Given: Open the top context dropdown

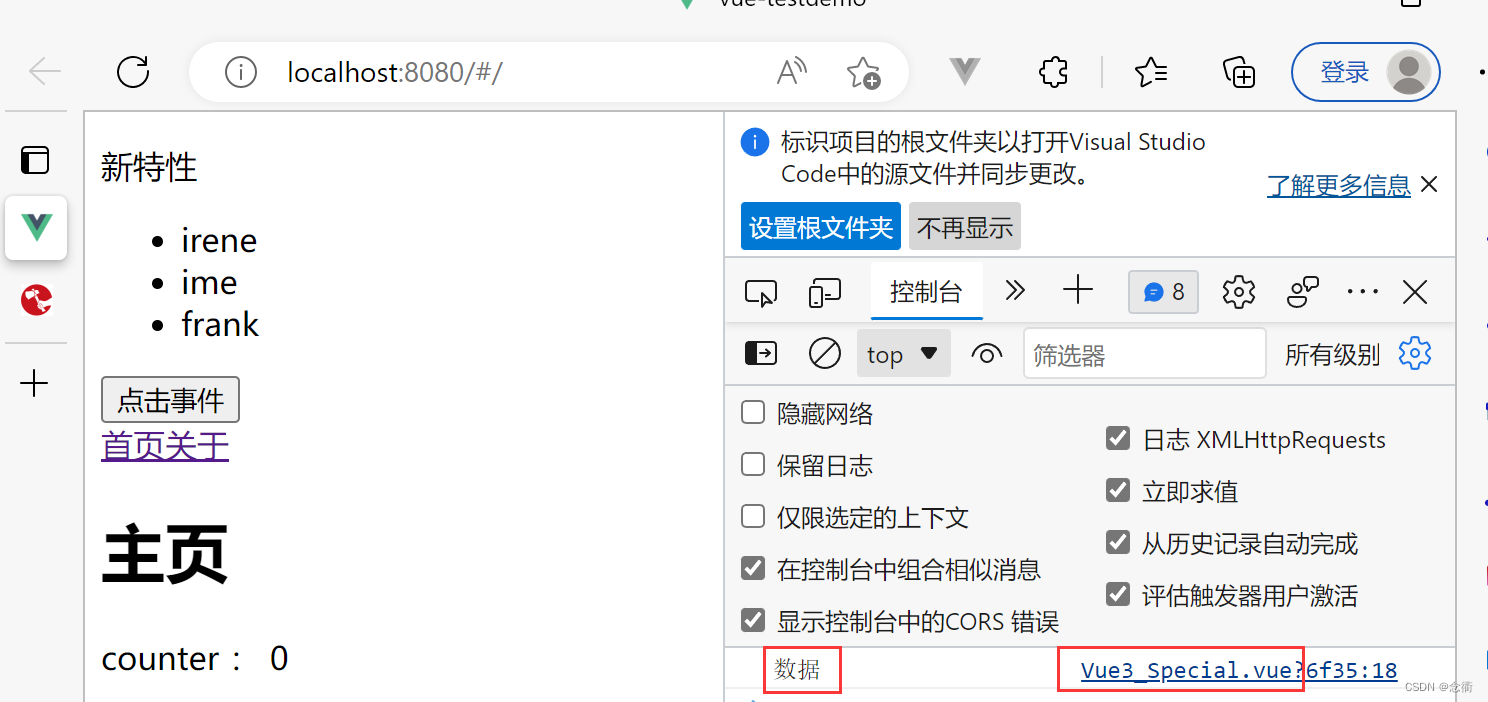Looking at the screenshot, I should tap(903, 354).
